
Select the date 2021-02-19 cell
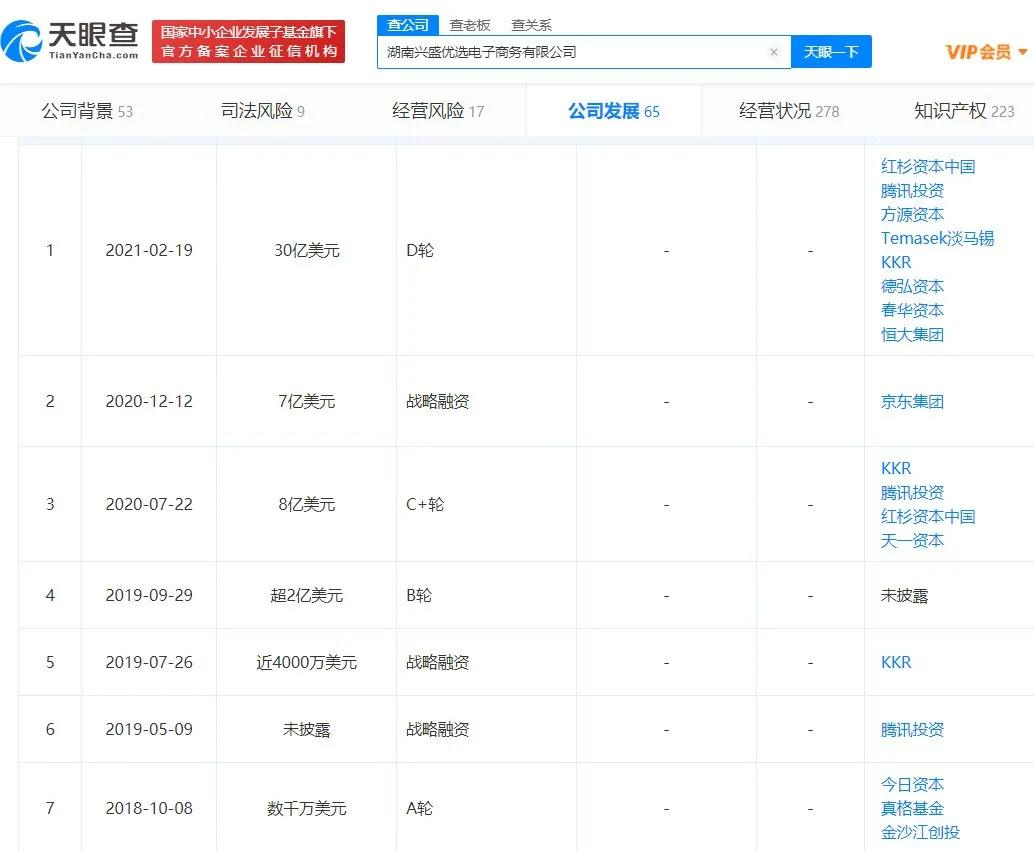pos(149,251)
